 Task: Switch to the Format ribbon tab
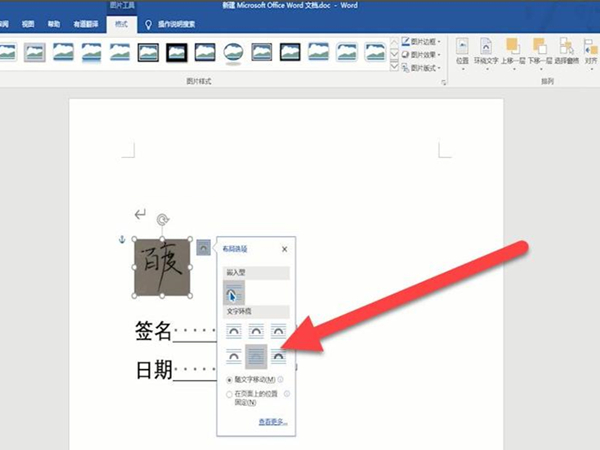(124, 22)
